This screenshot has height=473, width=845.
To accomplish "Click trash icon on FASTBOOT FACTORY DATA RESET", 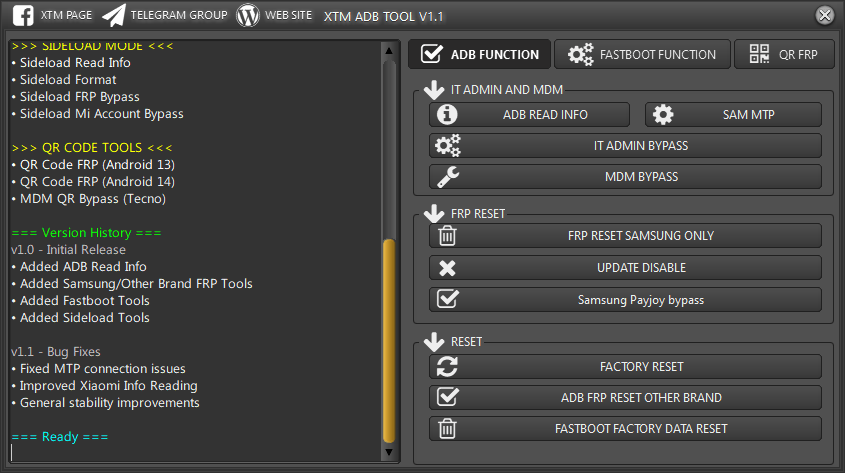I will [x=447, y=429].
